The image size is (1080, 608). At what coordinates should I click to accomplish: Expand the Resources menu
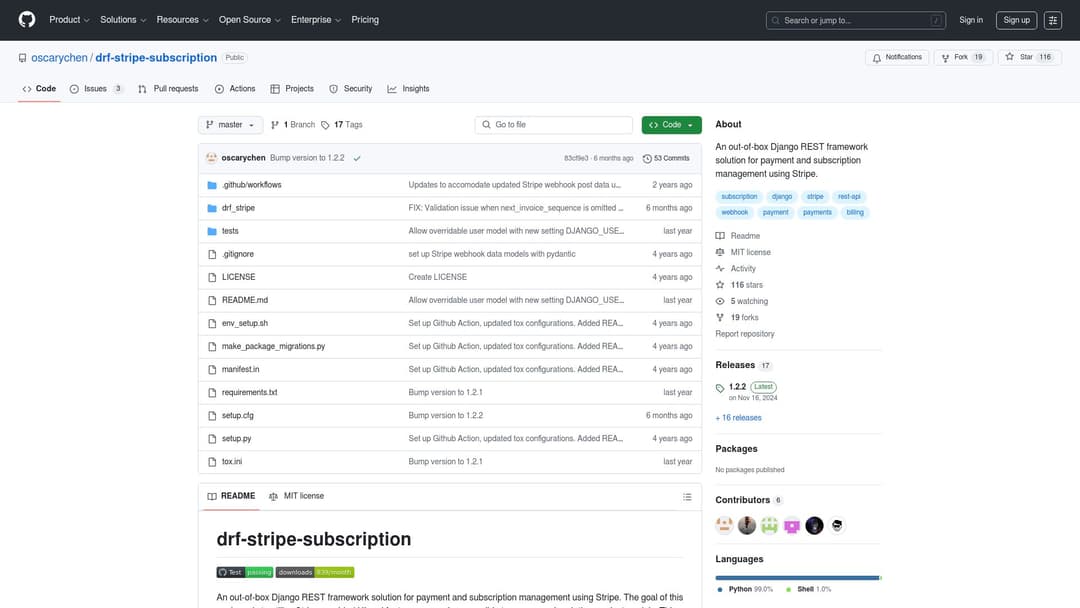[x=182, y=20]
